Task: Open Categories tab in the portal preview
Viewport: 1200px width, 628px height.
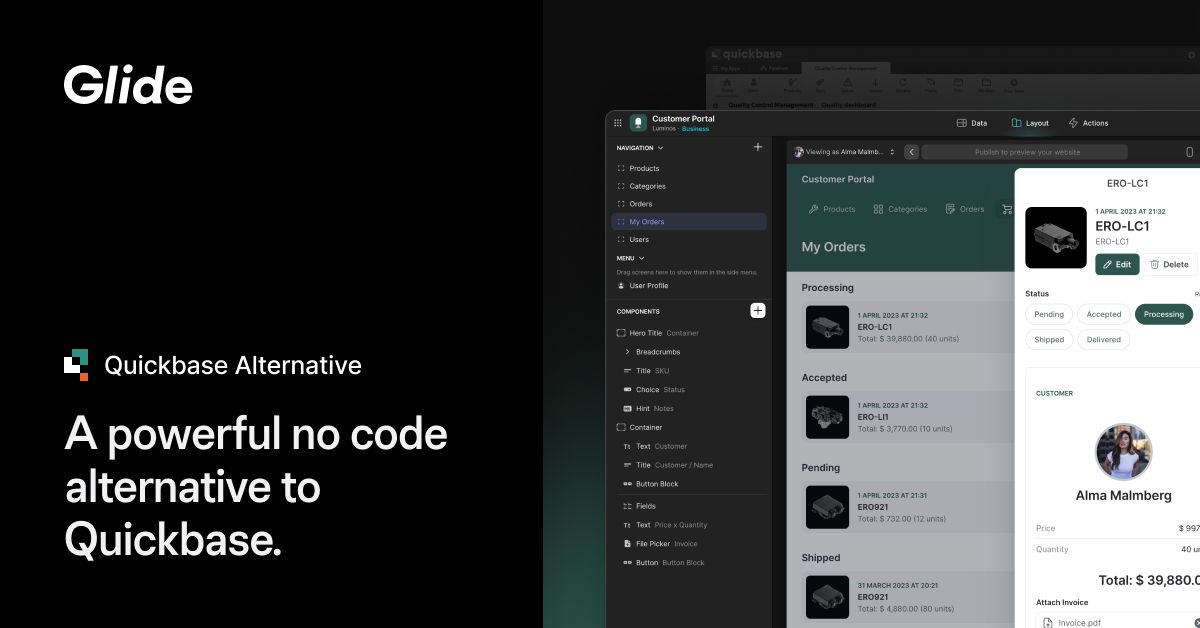Action: tap(900, 209)
